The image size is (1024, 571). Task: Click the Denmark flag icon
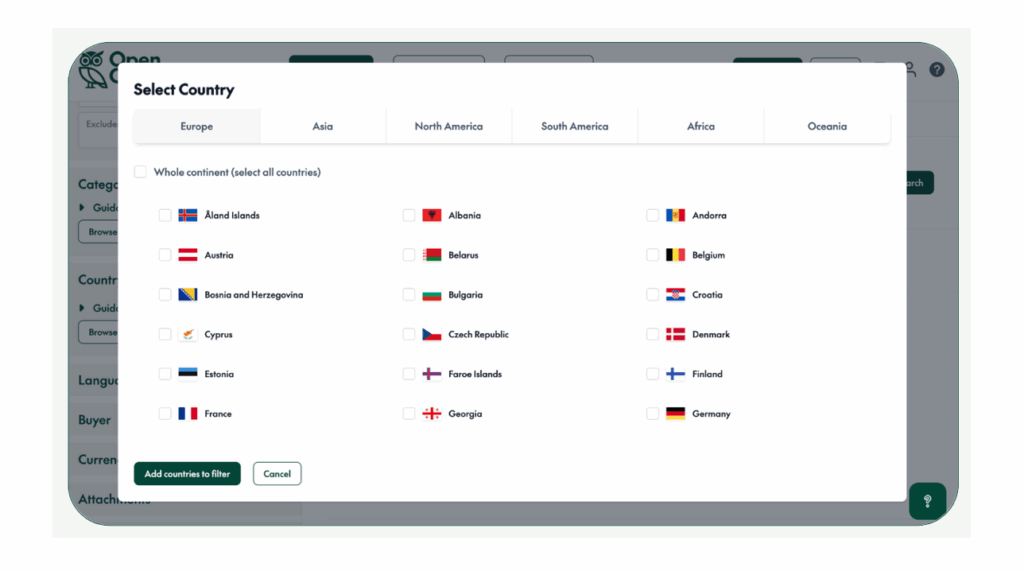[675, 334]
